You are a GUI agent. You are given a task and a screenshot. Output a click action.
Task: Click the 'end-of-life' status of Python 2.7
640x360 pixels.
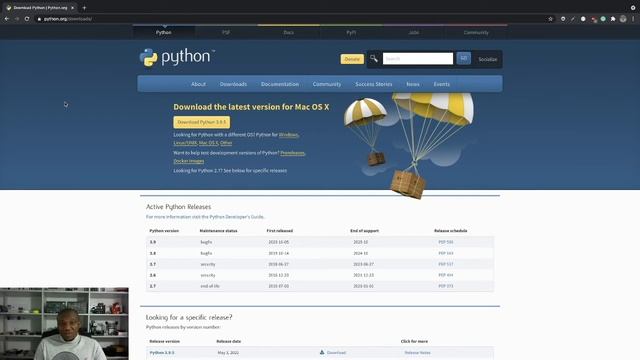point(210,286)
